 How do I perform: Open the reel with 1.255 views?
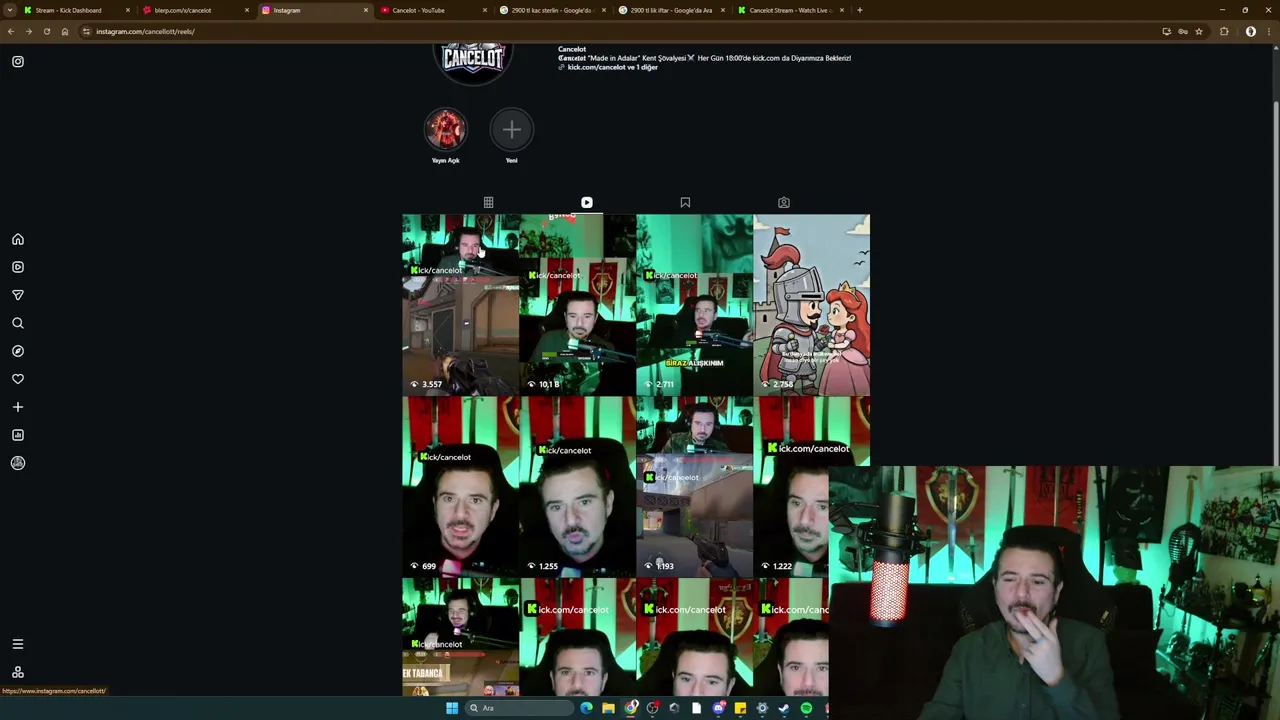pos(577,486)
